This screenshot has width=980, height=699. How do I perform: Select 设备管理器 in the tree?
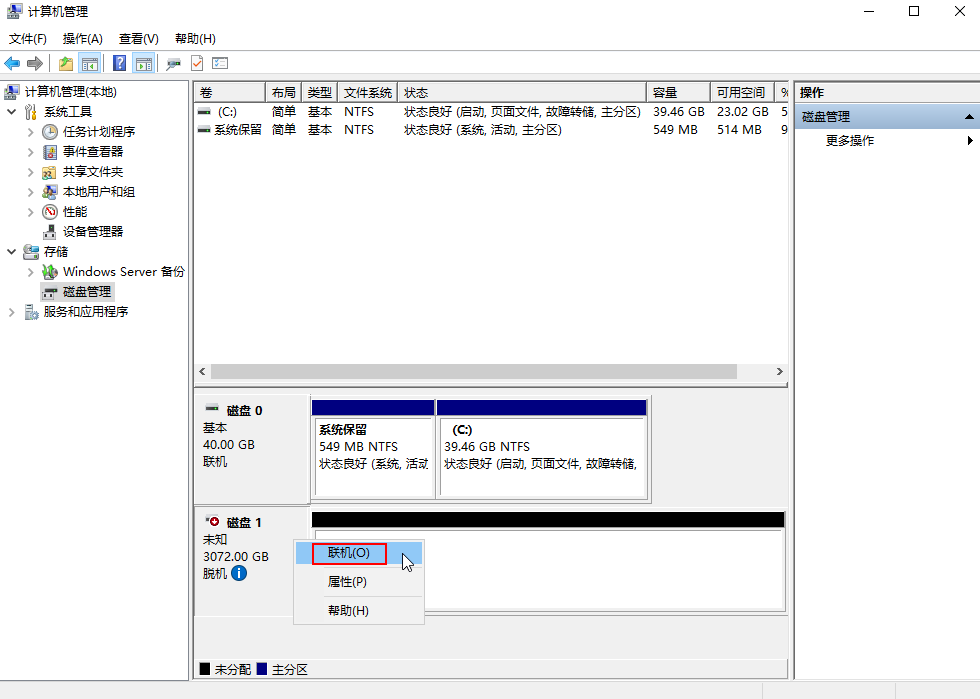93,232
